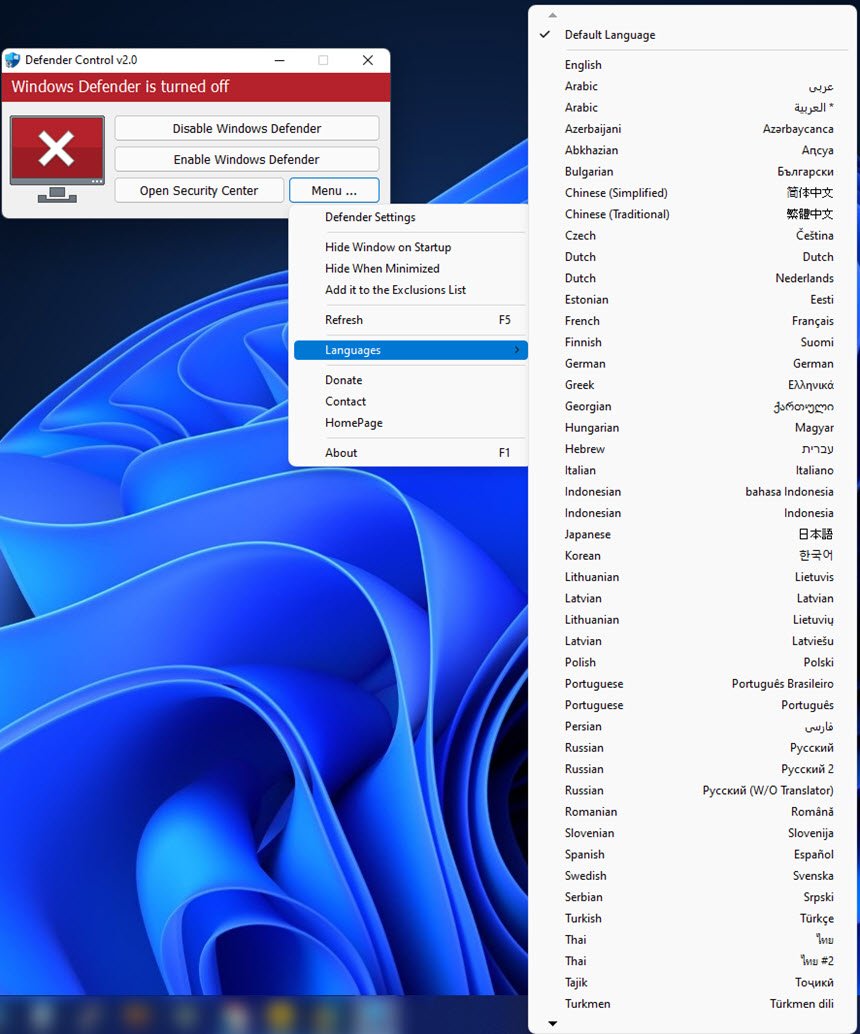Image resolution: width=860 pixels, height=1034 pixels.
Task: Select Persian language entry
Action: tap(692, 727)
